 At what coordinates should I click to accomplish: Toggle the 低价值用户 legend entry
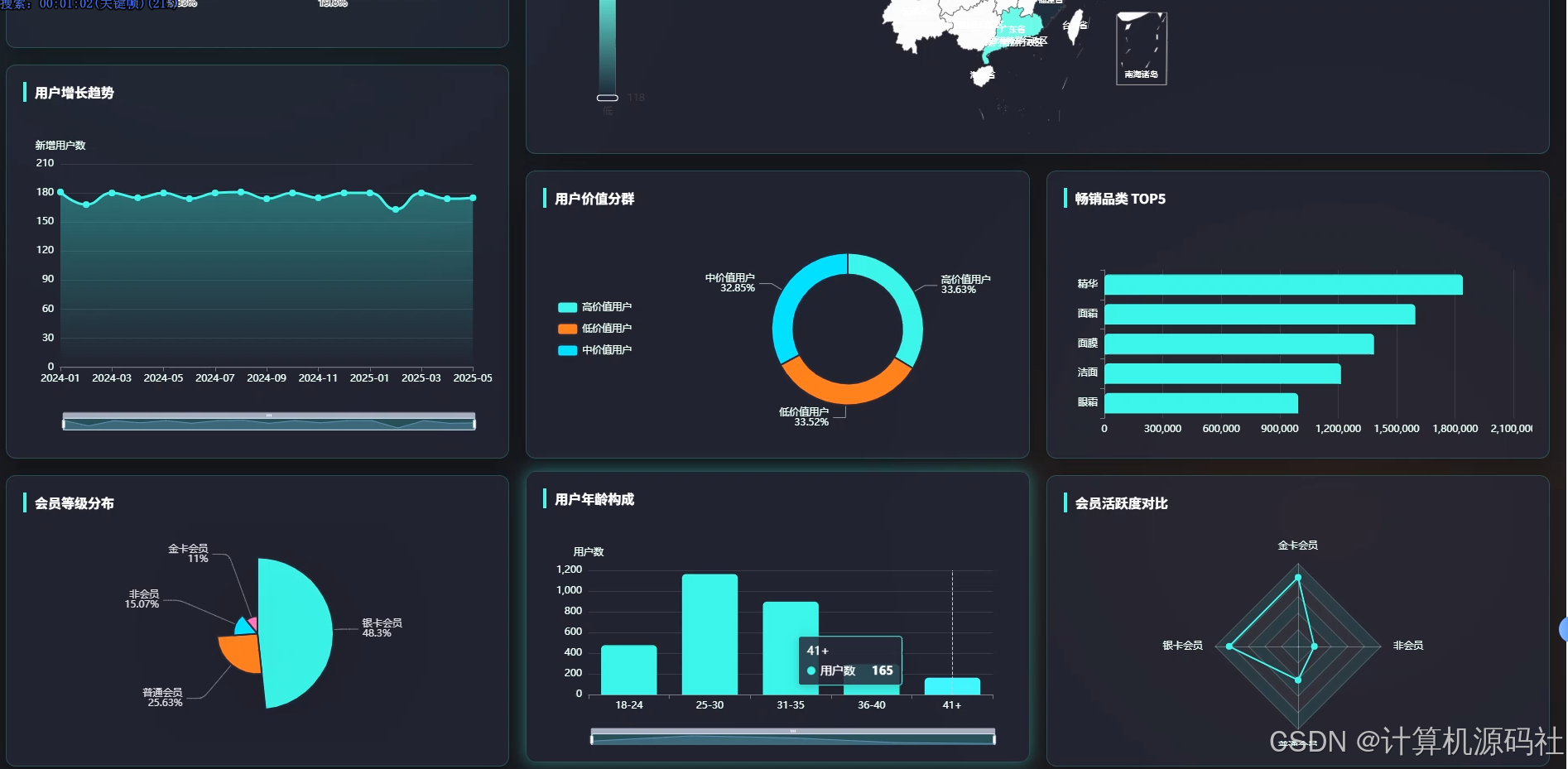tap(595, 329)
